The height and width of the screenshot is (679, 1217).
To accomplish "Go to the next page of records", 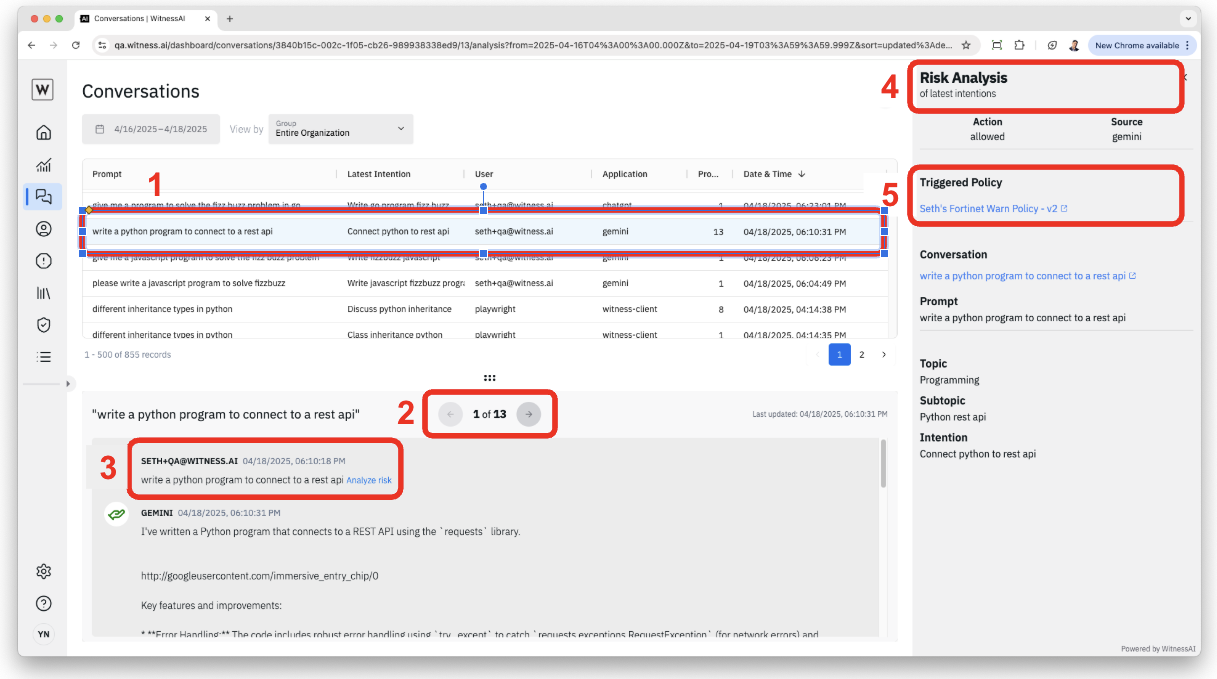I will [x=884, y=354].
